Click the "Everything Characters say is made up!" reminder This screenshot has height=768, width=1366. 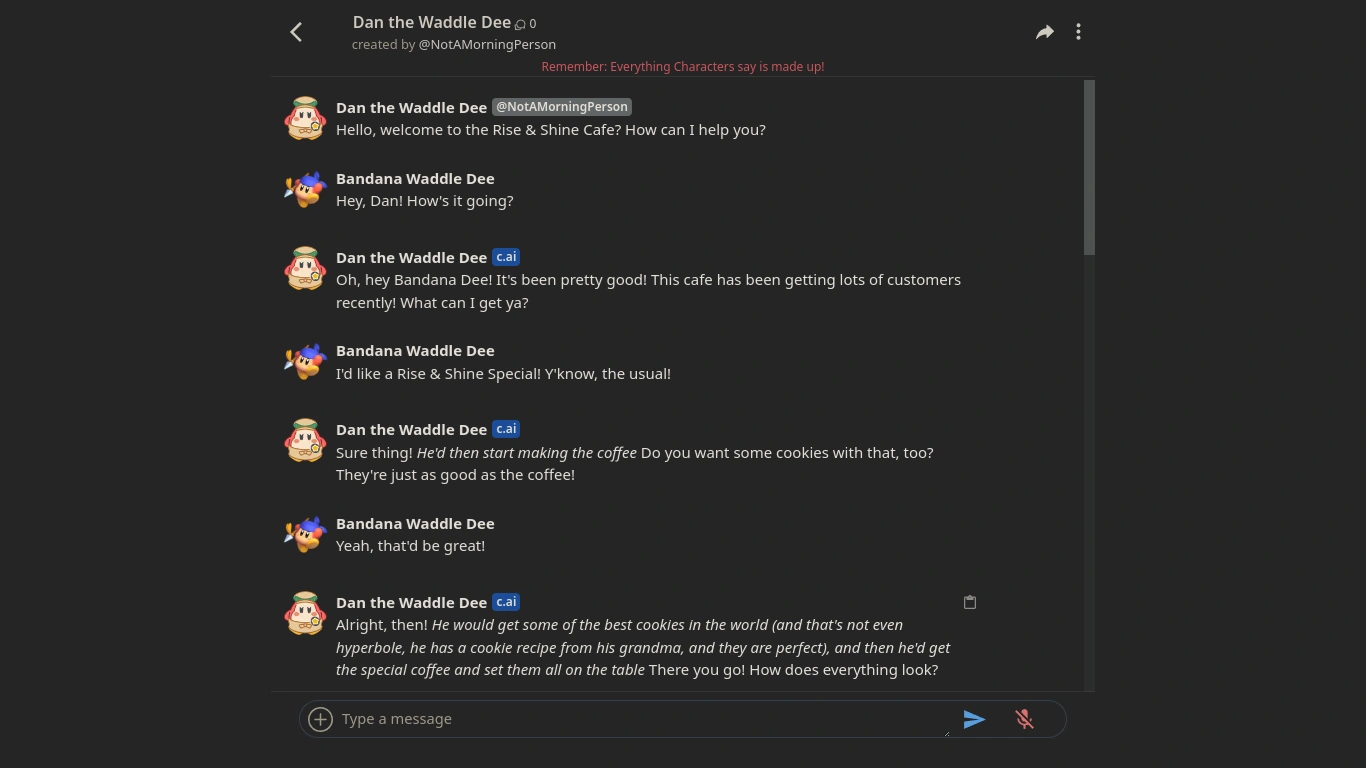pos(682,66)
